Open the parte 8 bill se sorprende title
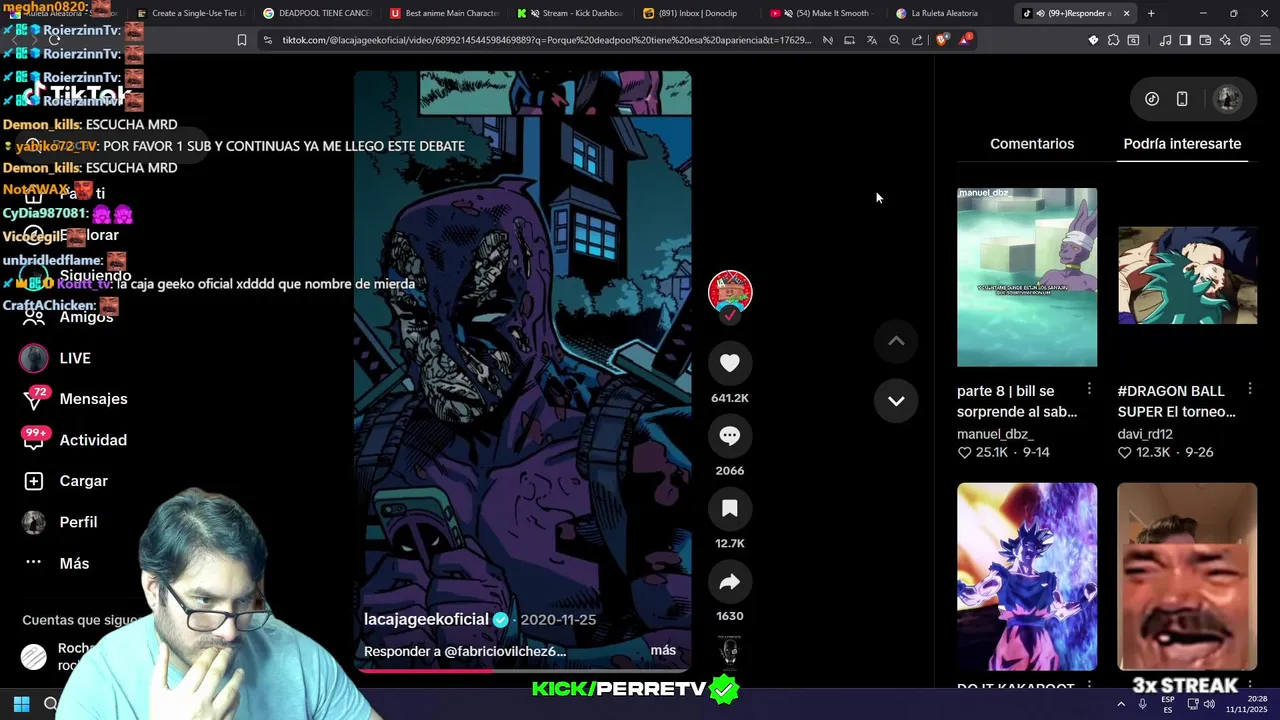 pyautogui.click(x=1017, y=401)
